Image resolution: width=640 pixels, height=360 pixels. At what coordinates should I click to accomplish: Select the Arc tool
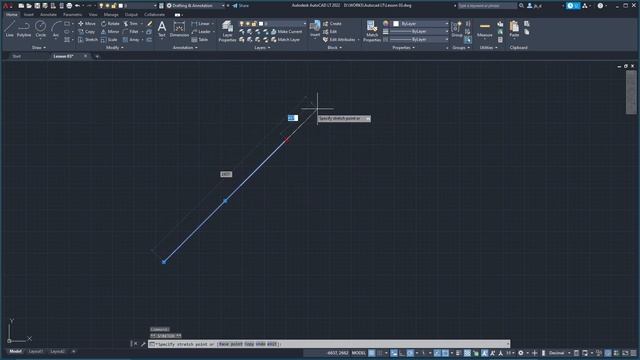56,29
